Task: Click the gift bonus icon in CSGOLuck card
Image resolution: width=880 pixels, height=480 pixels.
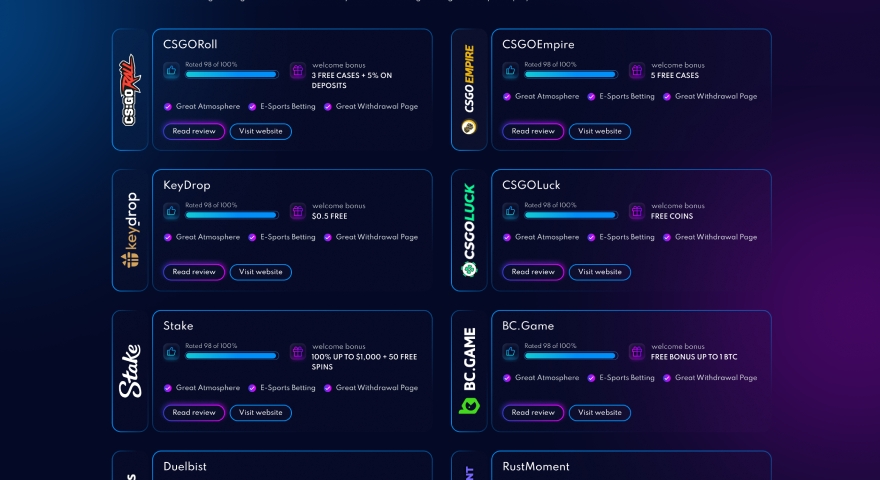Action: (x=636, y=211)
